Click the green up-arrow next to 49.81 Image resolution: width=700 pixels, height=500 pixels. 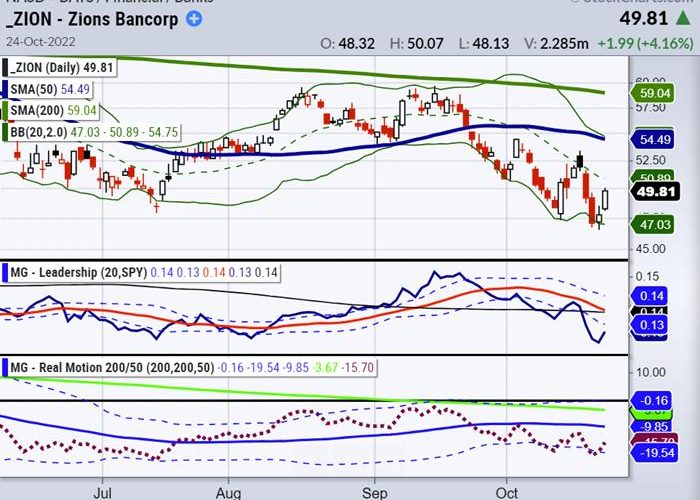click(x=683, y=18)
